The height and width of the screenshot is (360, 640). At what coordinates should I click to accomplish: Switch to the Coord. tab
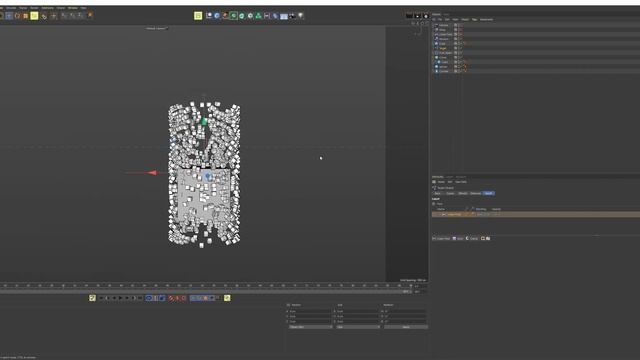pyautogui.click(x=450, y=193)
